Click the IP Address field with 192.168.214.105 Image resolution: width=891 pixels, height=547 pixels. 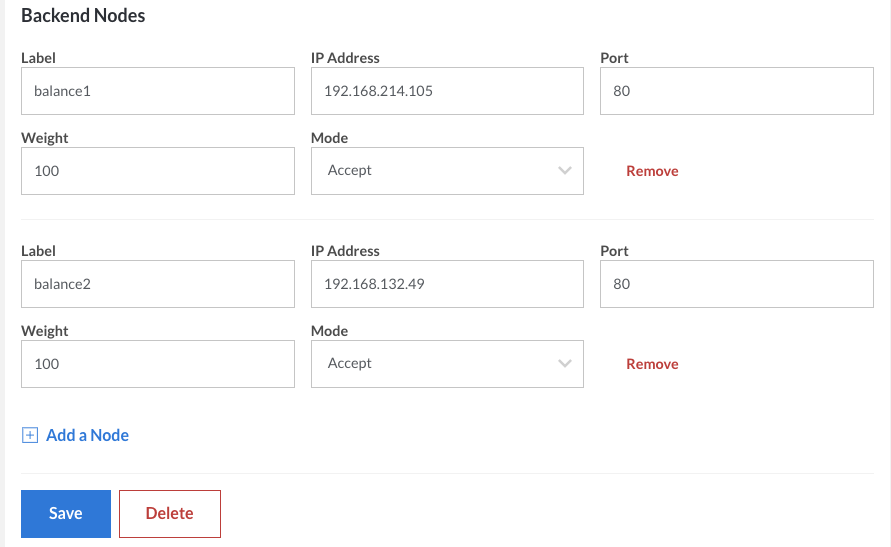pyautogui.click(x=447, y=91)
